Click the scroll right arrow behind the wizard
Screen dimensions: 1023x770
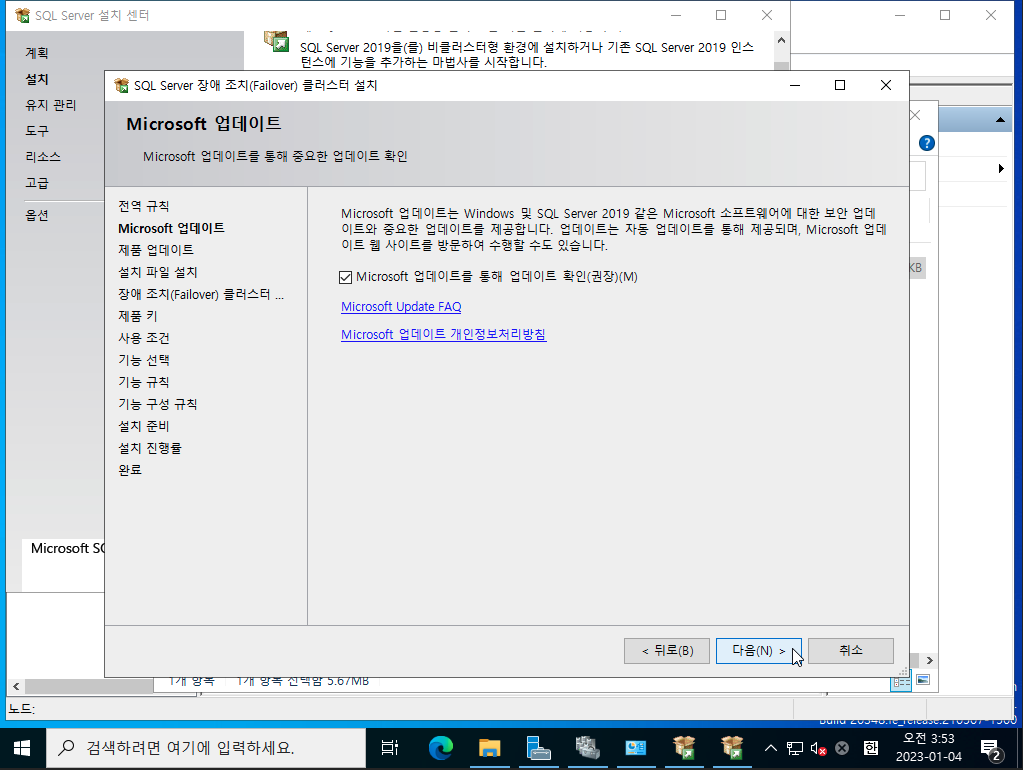point(930,660)
